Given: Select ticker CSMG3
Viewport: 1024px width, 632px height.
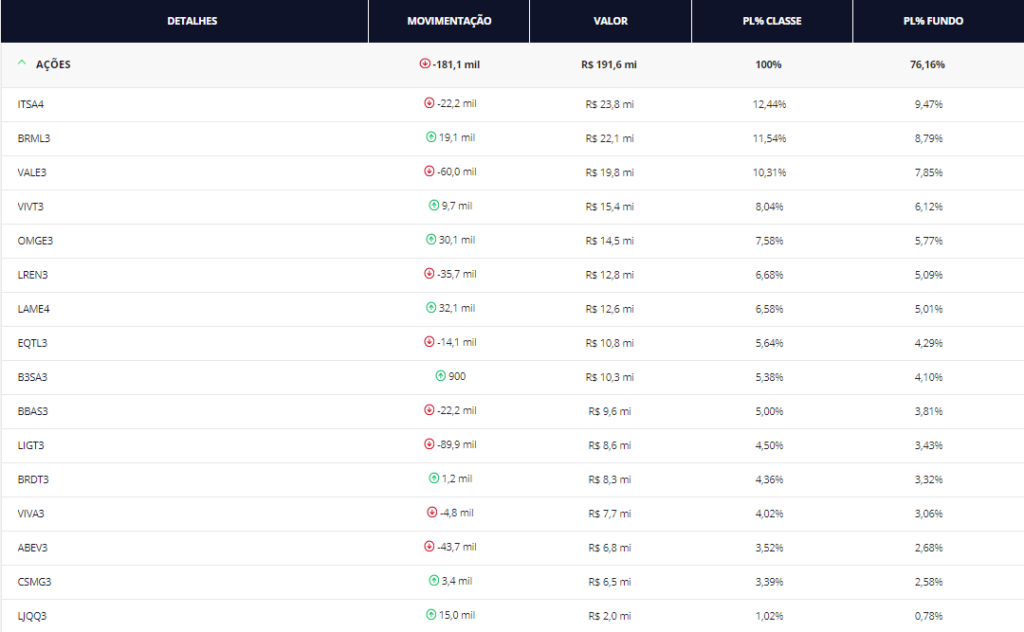Looking at the screenshot, I should [34, 582].
